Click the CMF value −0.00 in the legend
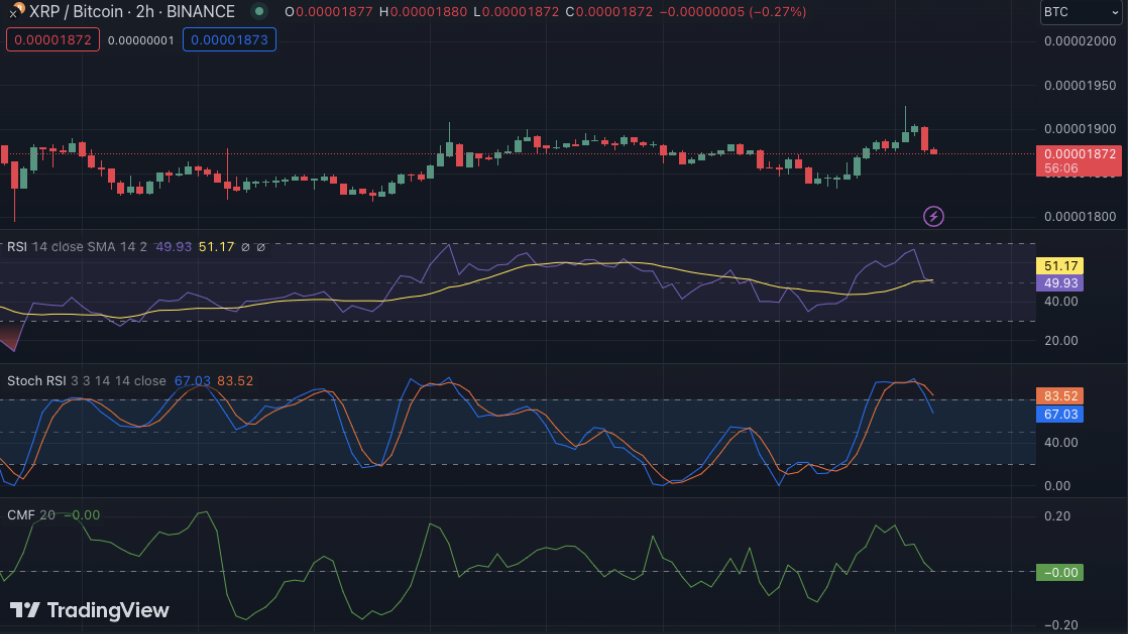 pos(83,515)
